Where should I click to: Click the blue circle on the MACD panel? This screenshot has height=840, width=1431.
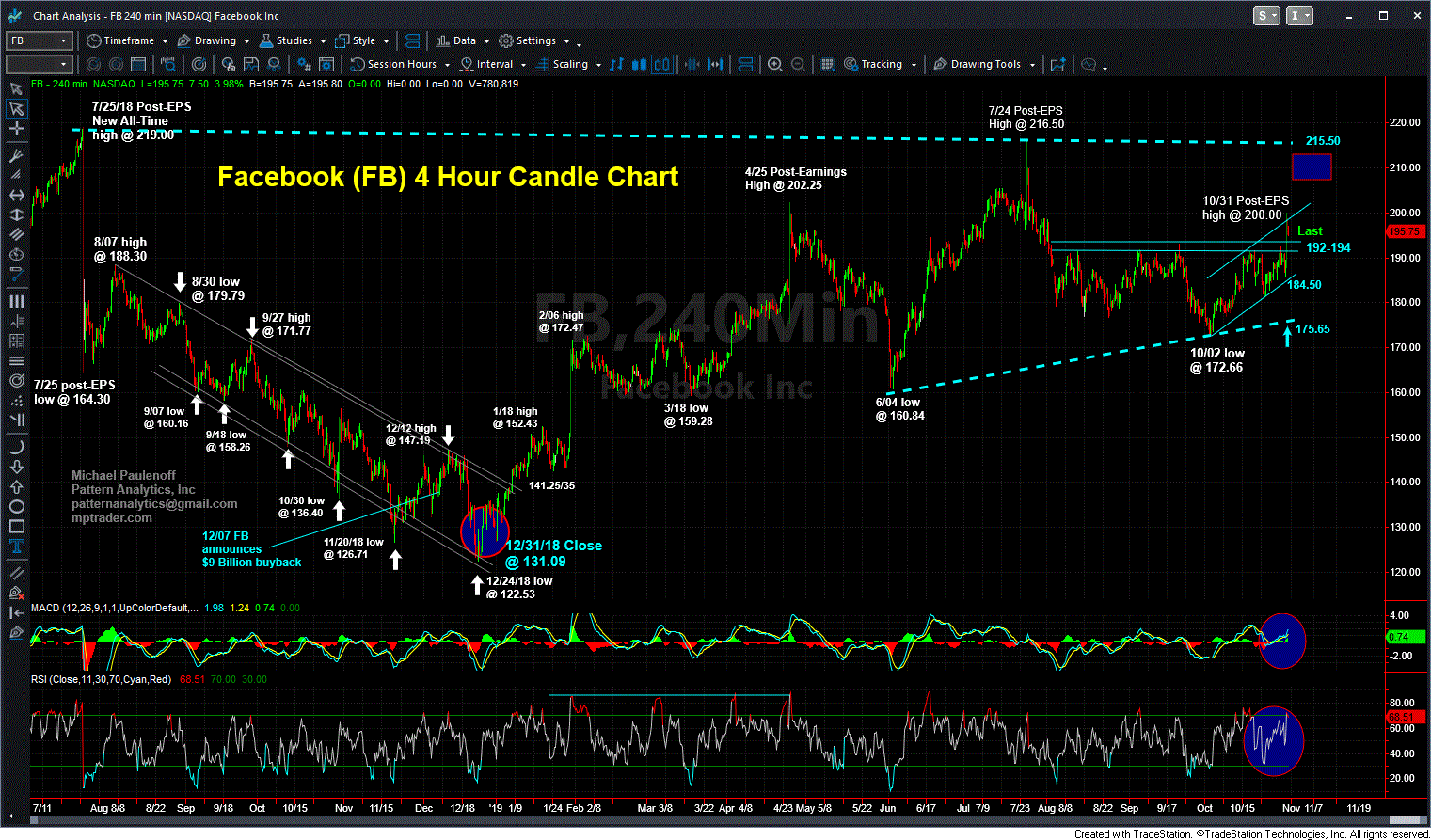click(1283, 641)
